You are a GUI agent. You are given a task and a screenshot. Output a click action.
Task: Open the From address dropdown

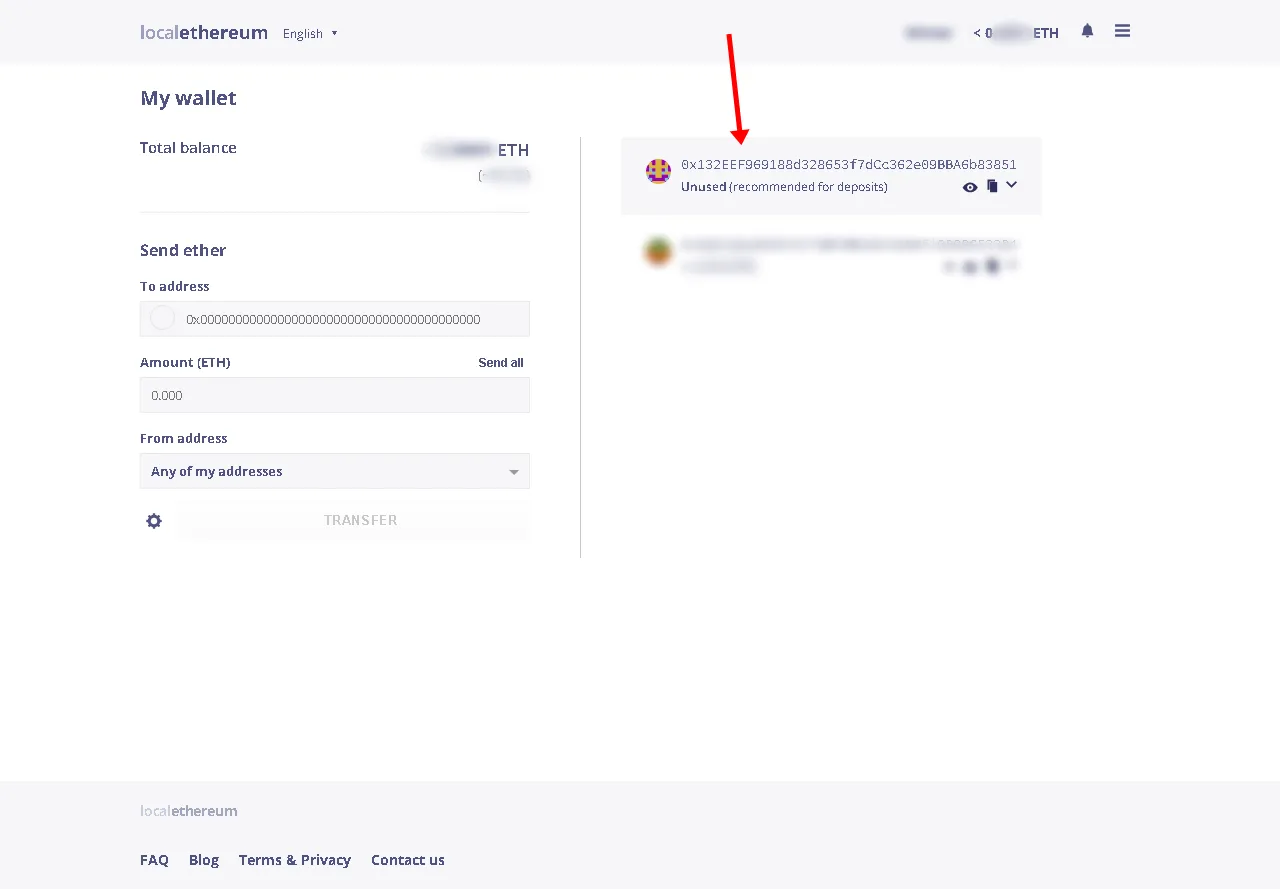tap(335, 471)
